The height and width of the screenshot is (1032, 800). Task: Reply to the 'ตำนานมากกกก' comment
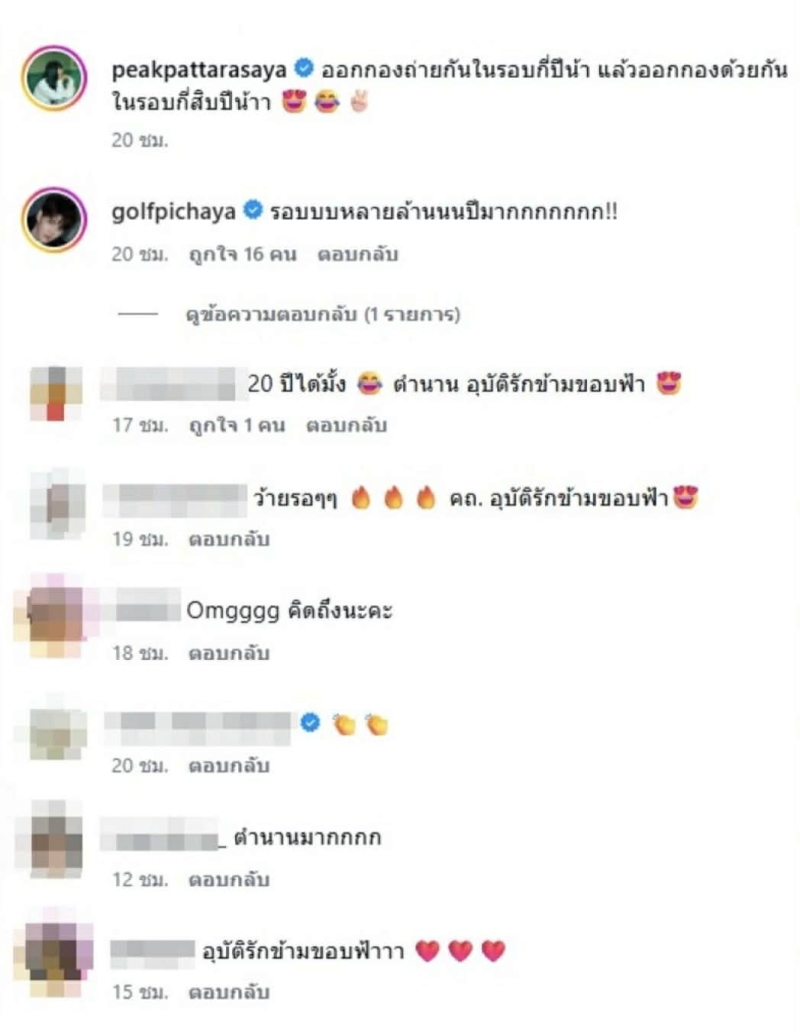pyautogui.click(x=229, y=879)
